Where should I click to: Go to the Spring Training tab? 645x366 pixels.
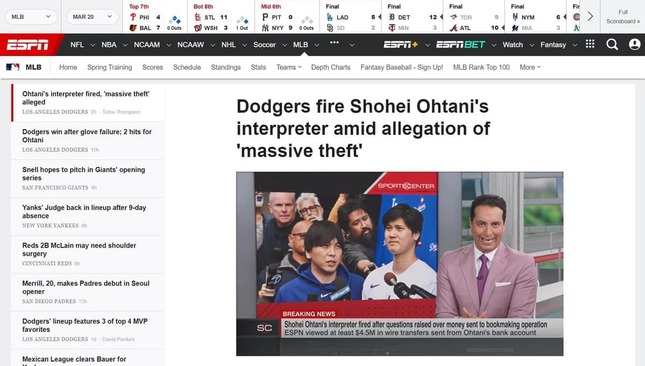click(x=109, y=67)
